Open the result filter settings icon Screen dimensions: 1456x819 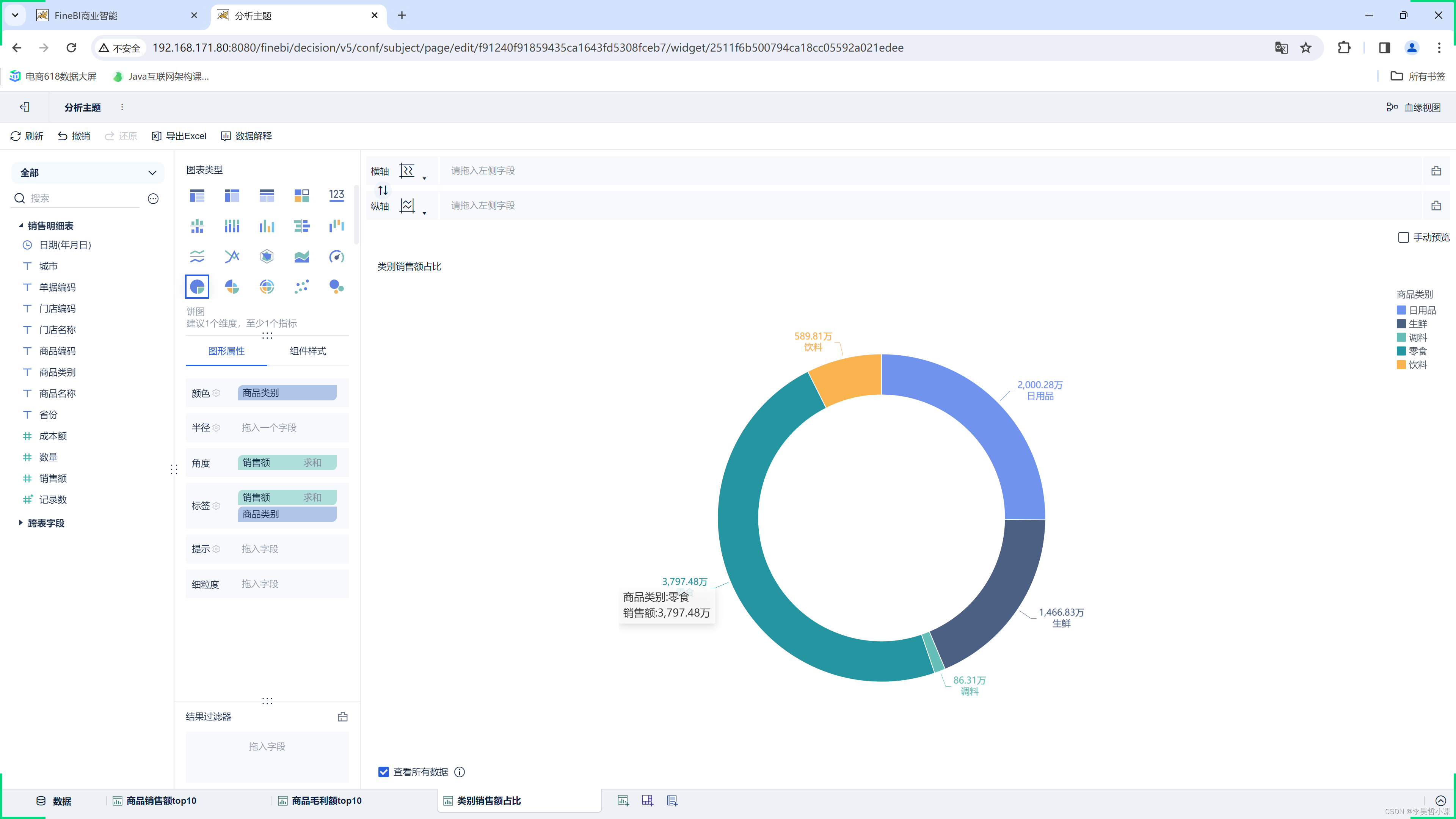342,717
